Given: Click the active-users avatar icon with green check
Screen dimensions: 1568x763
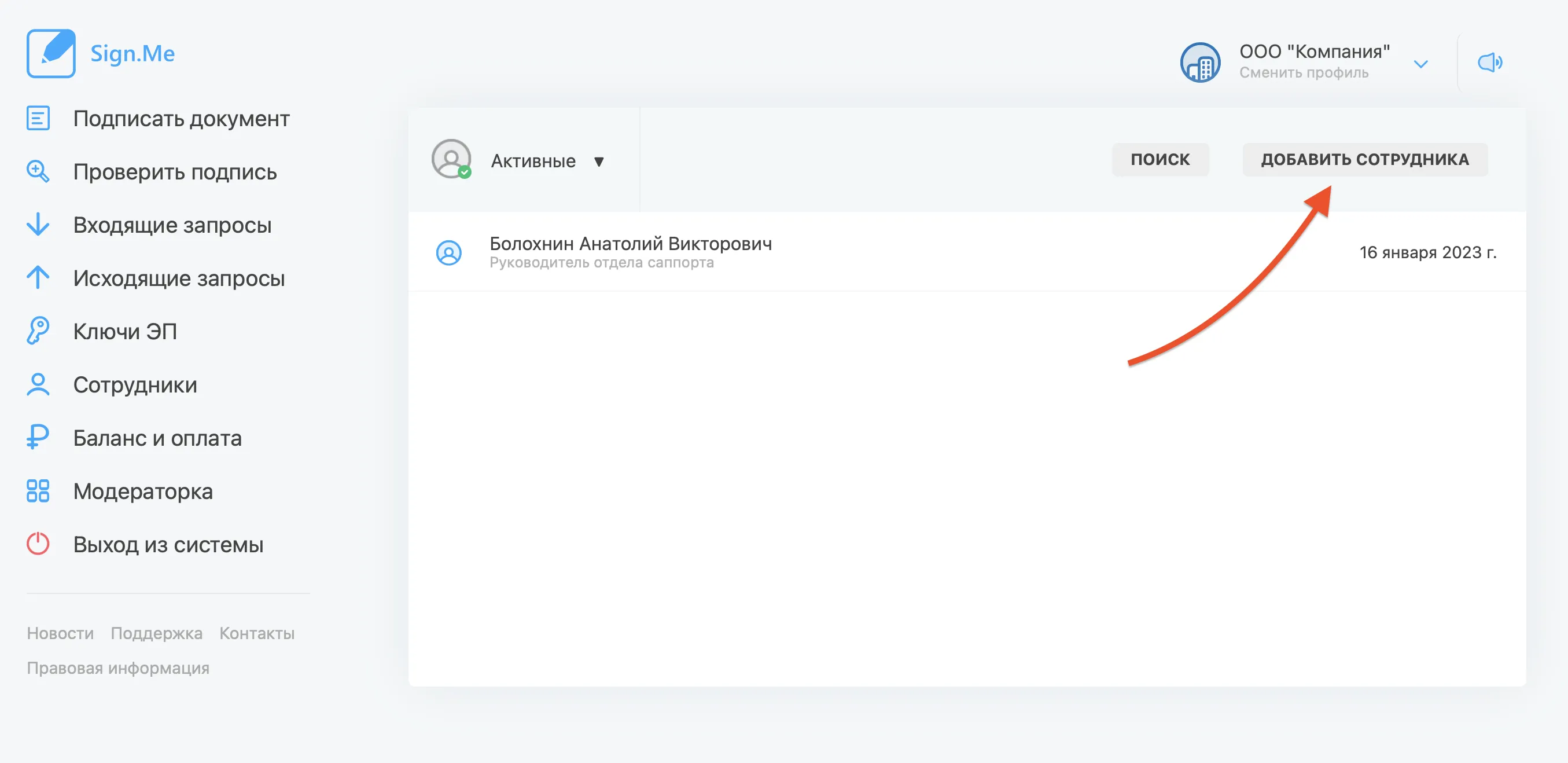Looking at the screenshot, I should (x=451, y=160).
